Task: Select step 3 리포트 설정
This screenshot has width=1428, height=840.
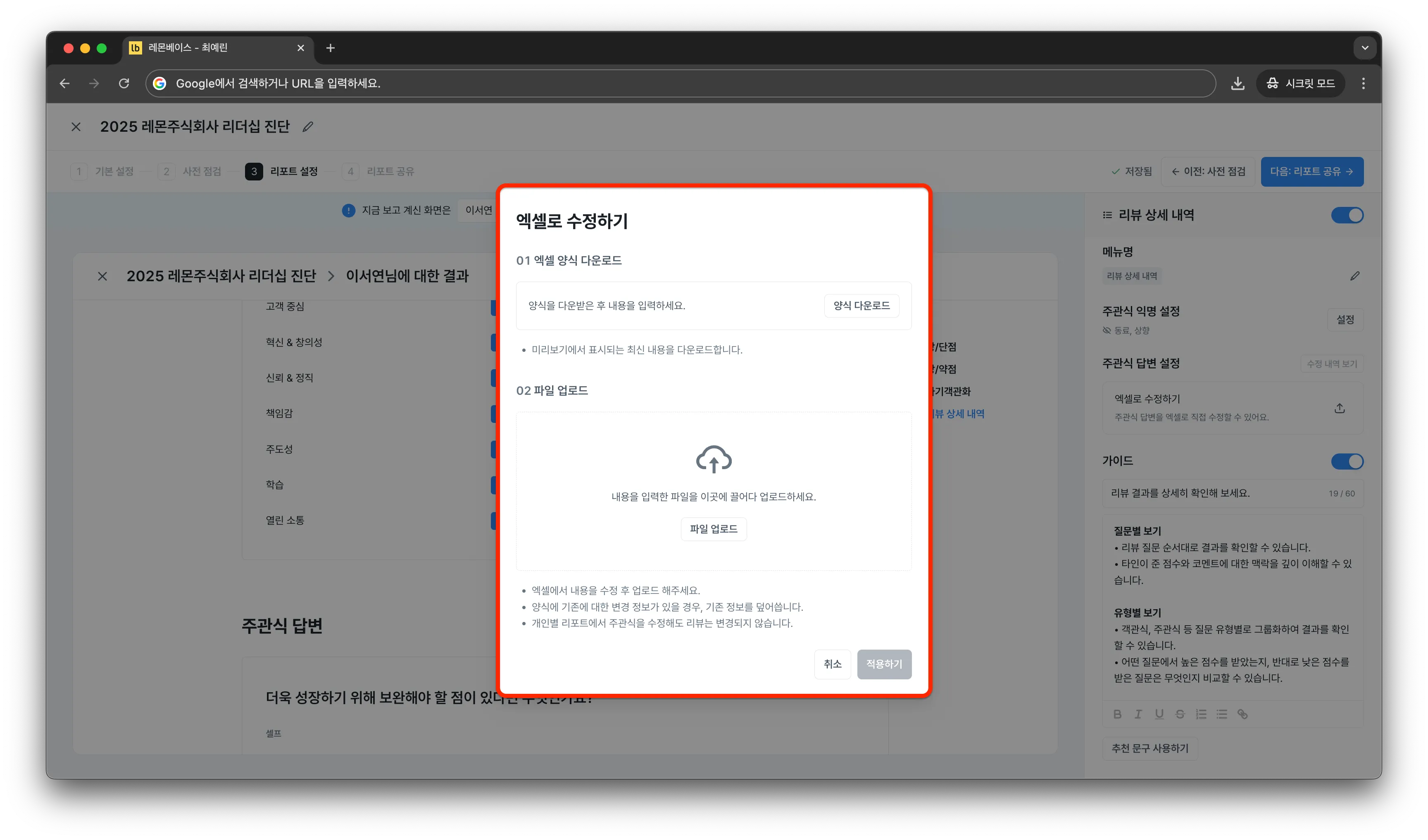Action: point(282,171)
